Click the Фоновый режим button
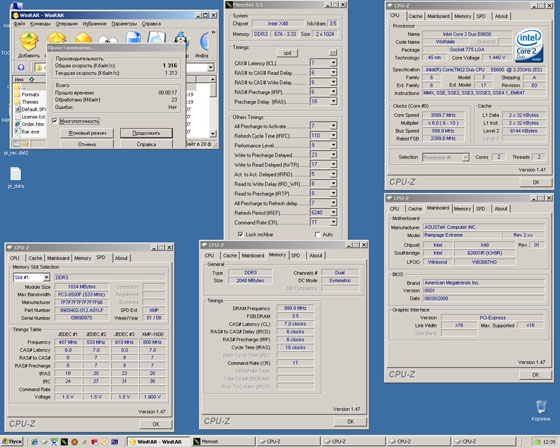This screenshot has width=560, height=448. point(87,133)
